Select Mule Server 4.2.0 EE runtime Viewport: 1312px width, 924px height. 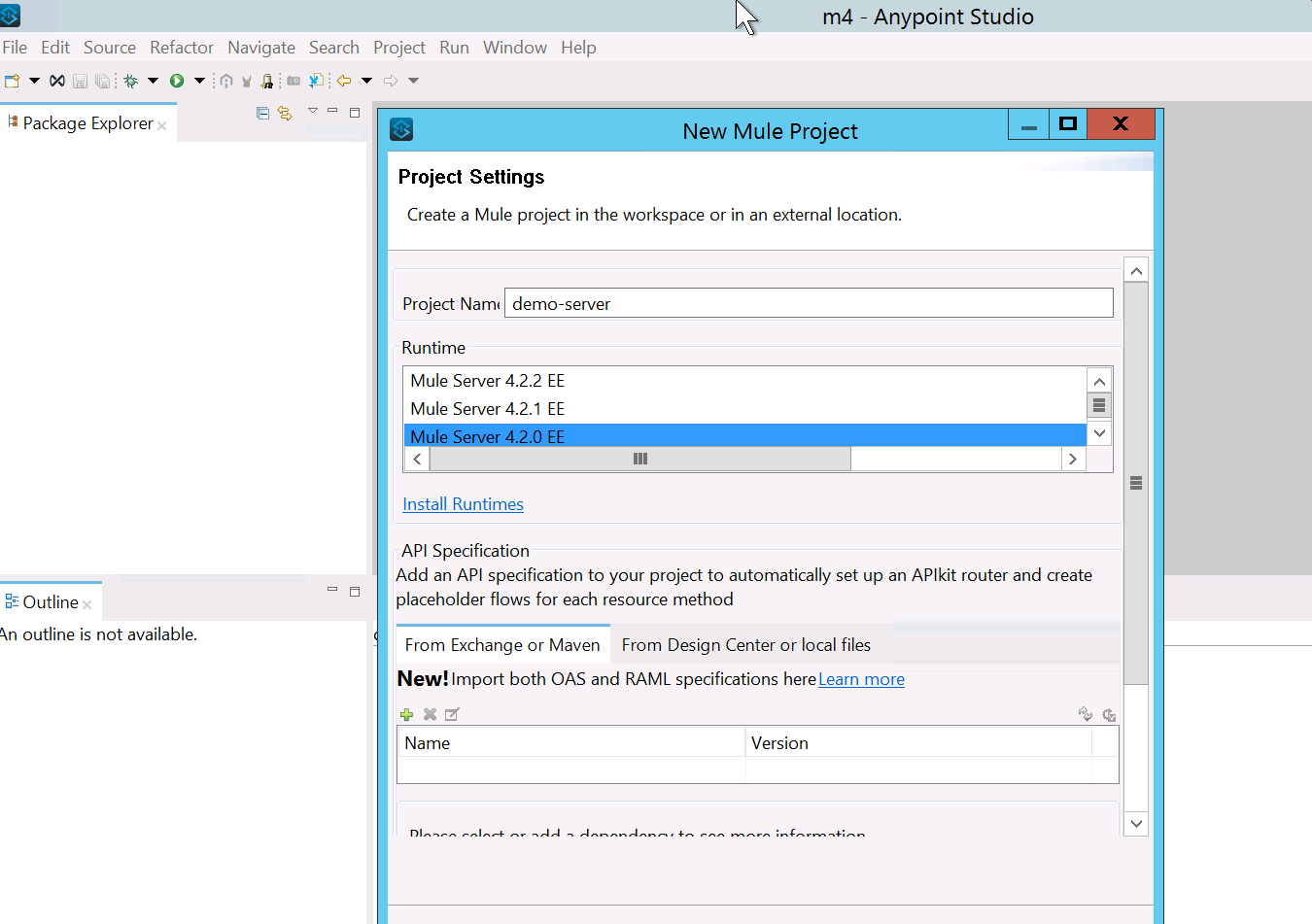(744, 436)
